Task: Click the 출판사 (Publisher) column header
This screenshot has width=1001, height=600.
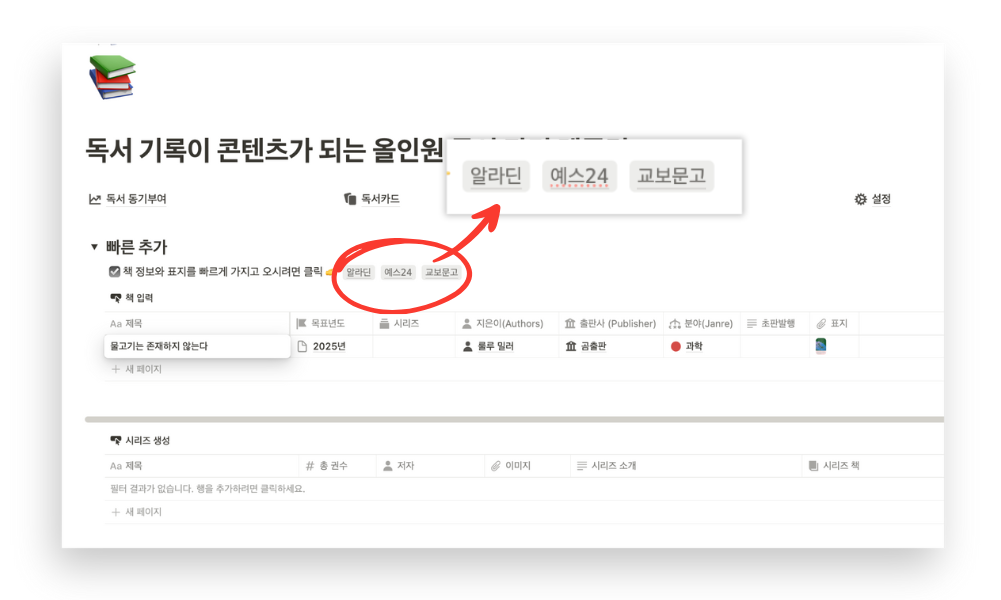Action: 610,324
